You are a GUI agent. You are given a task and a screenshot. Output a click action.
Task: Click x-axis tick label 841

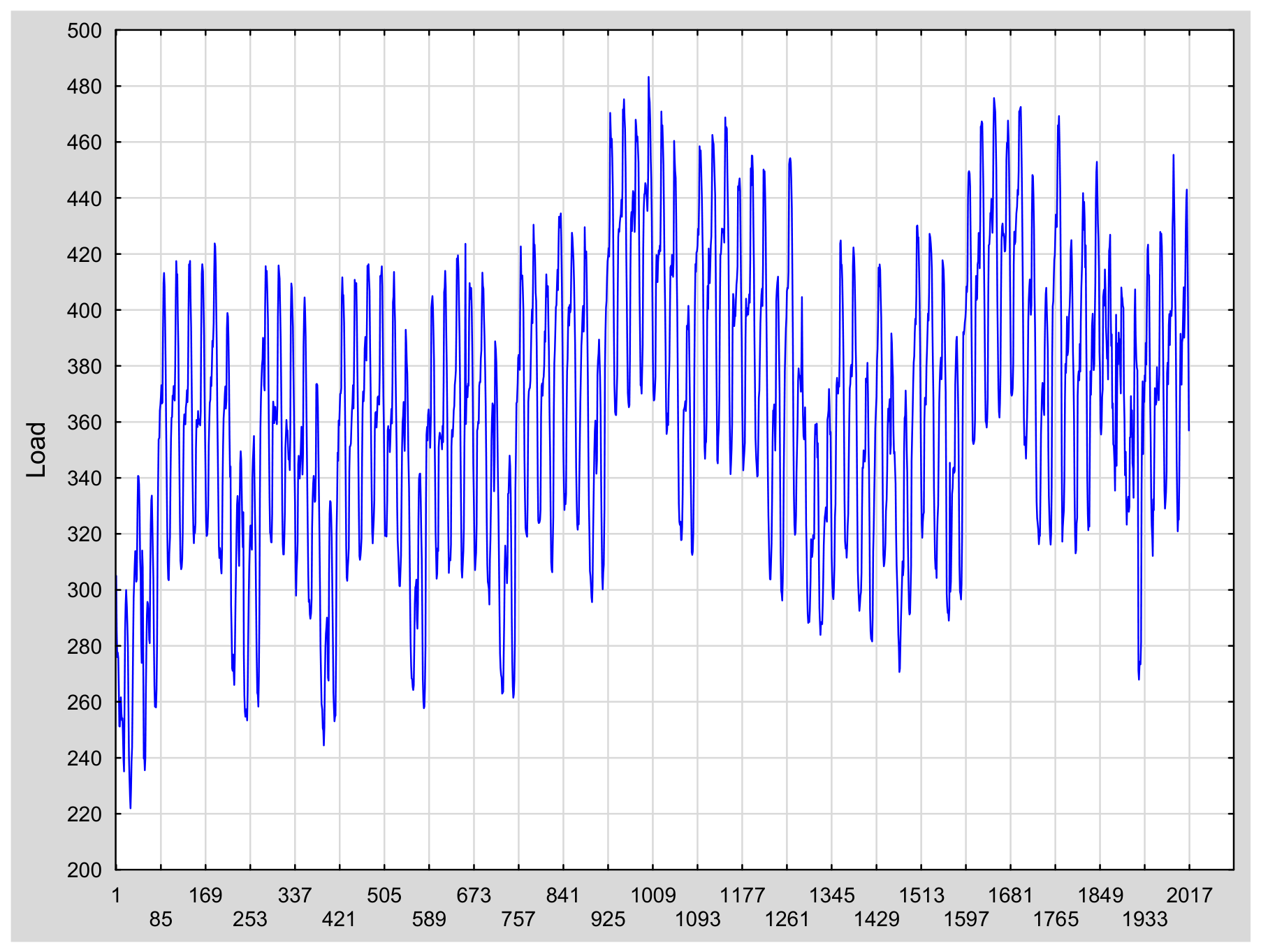[563, 895]
